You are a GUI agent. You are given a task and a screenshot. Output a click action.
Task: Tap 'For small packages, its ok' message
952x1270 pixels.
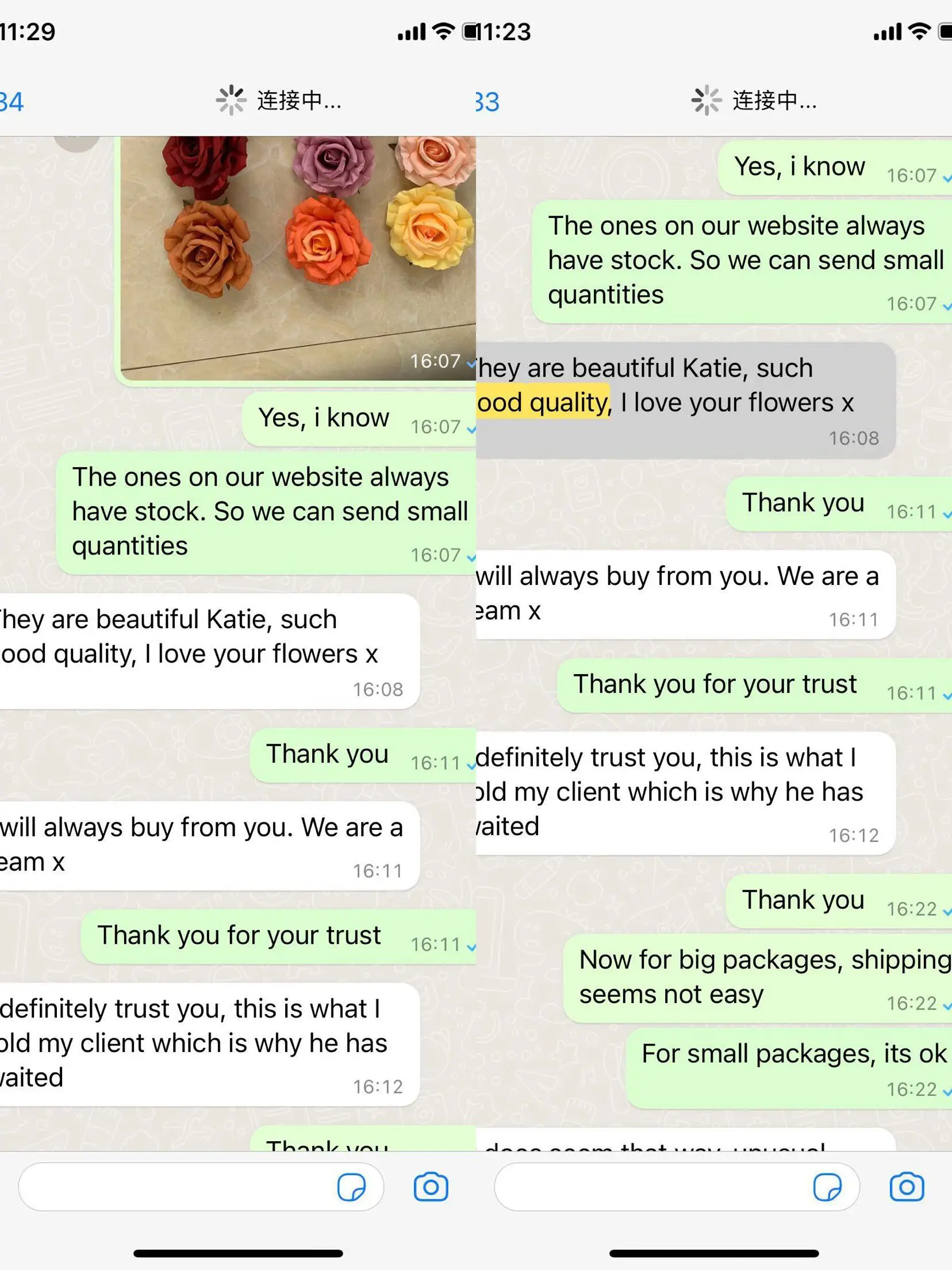[789, 1069]
